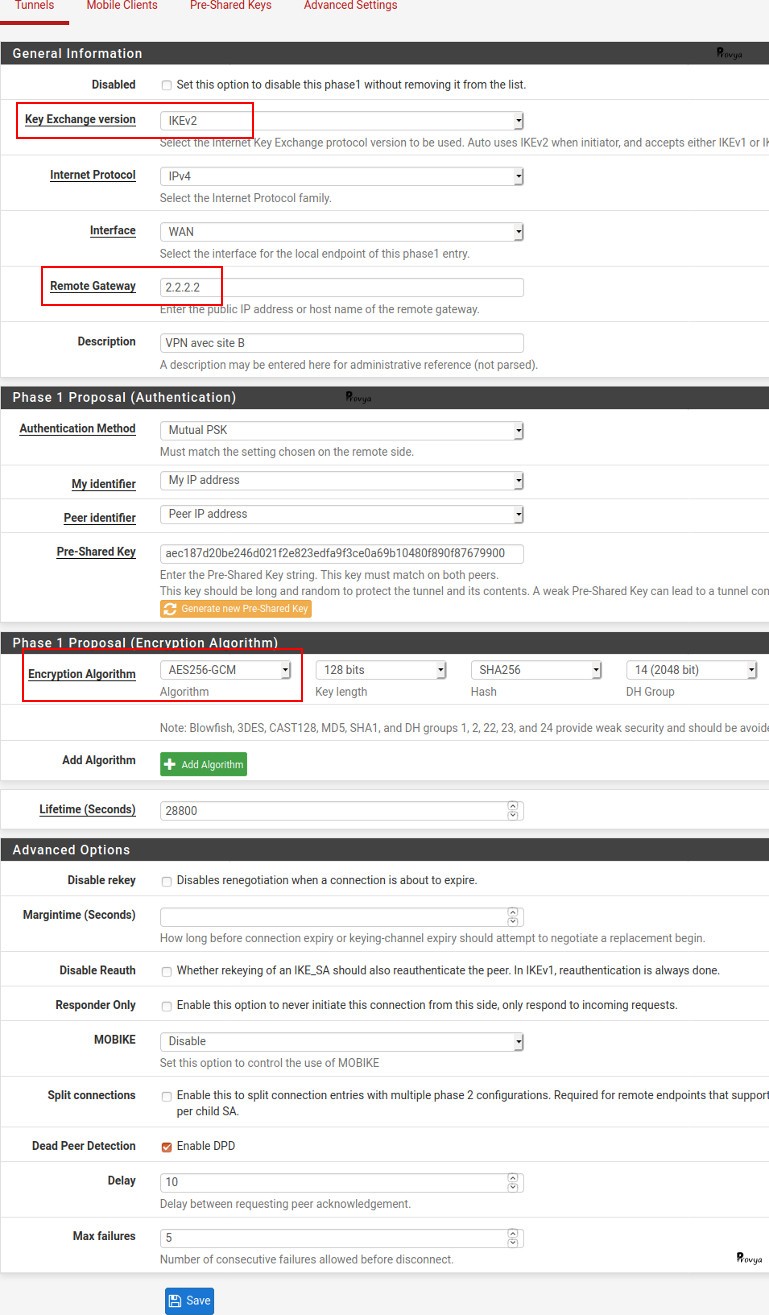Open the Key length 128 bits dropdown
This screenshot has width=769, height=1315.
381,670
